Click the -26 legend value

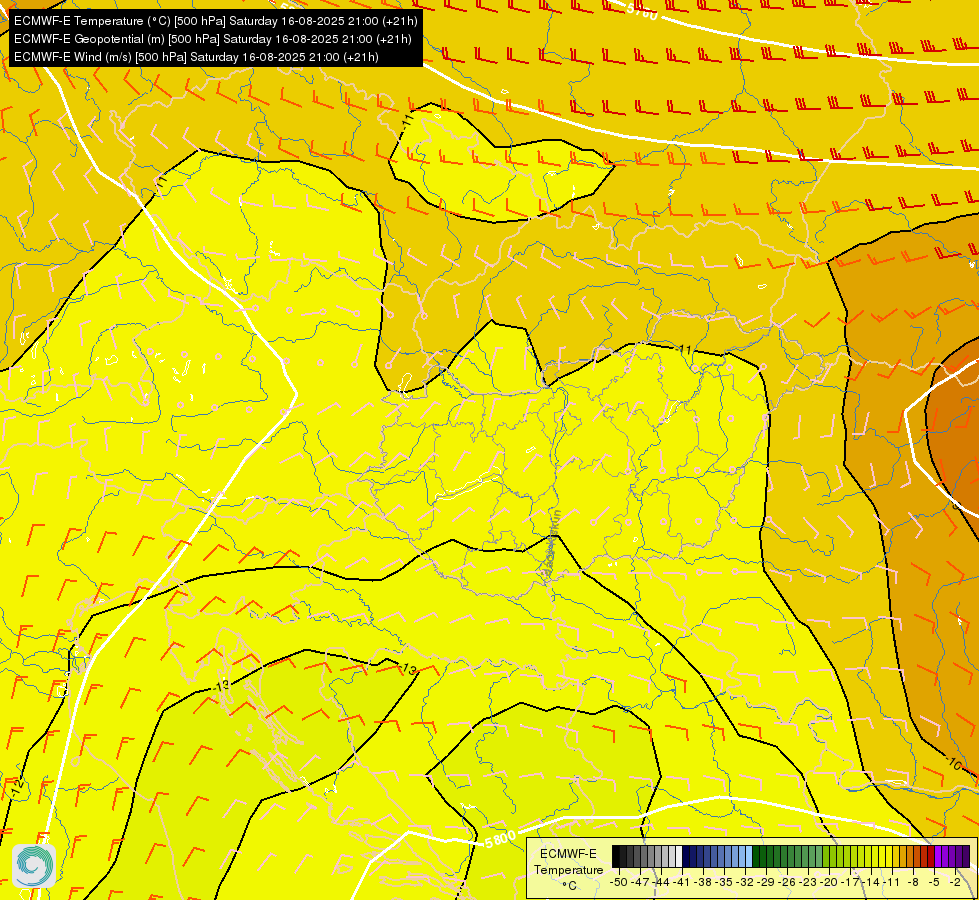787,882
